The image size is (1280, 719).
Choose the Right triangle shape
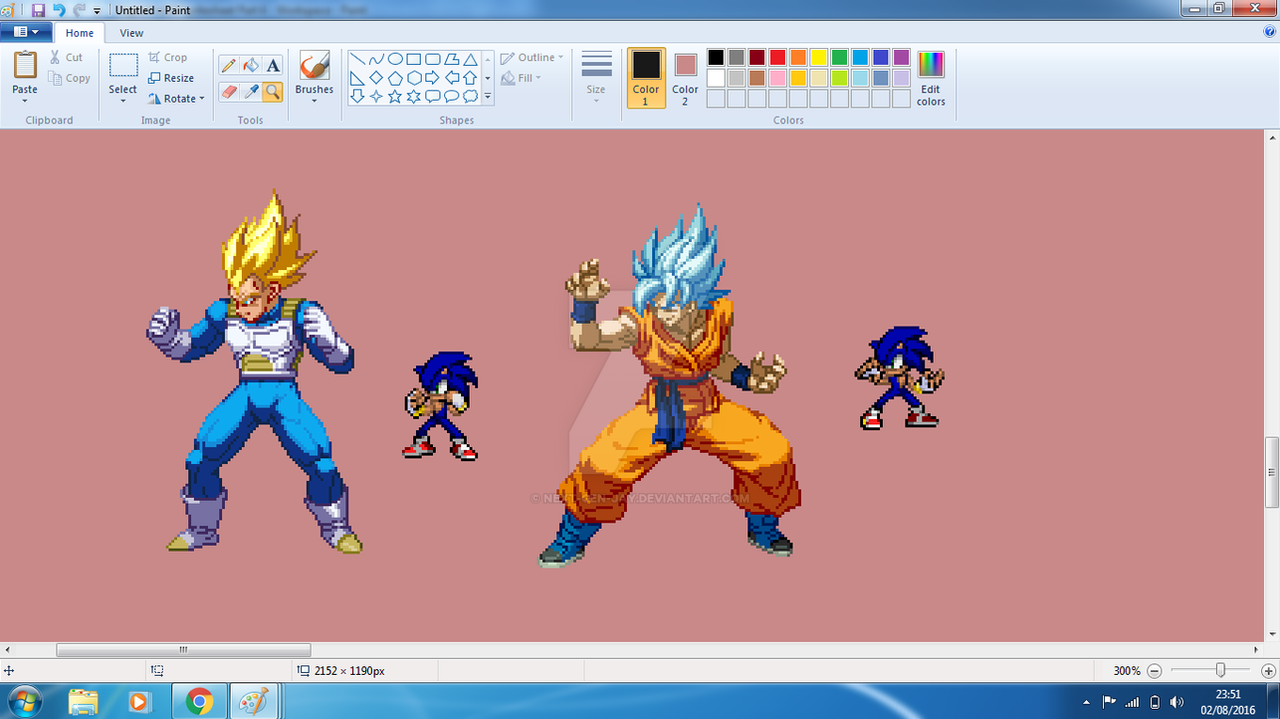pos(357,78)
